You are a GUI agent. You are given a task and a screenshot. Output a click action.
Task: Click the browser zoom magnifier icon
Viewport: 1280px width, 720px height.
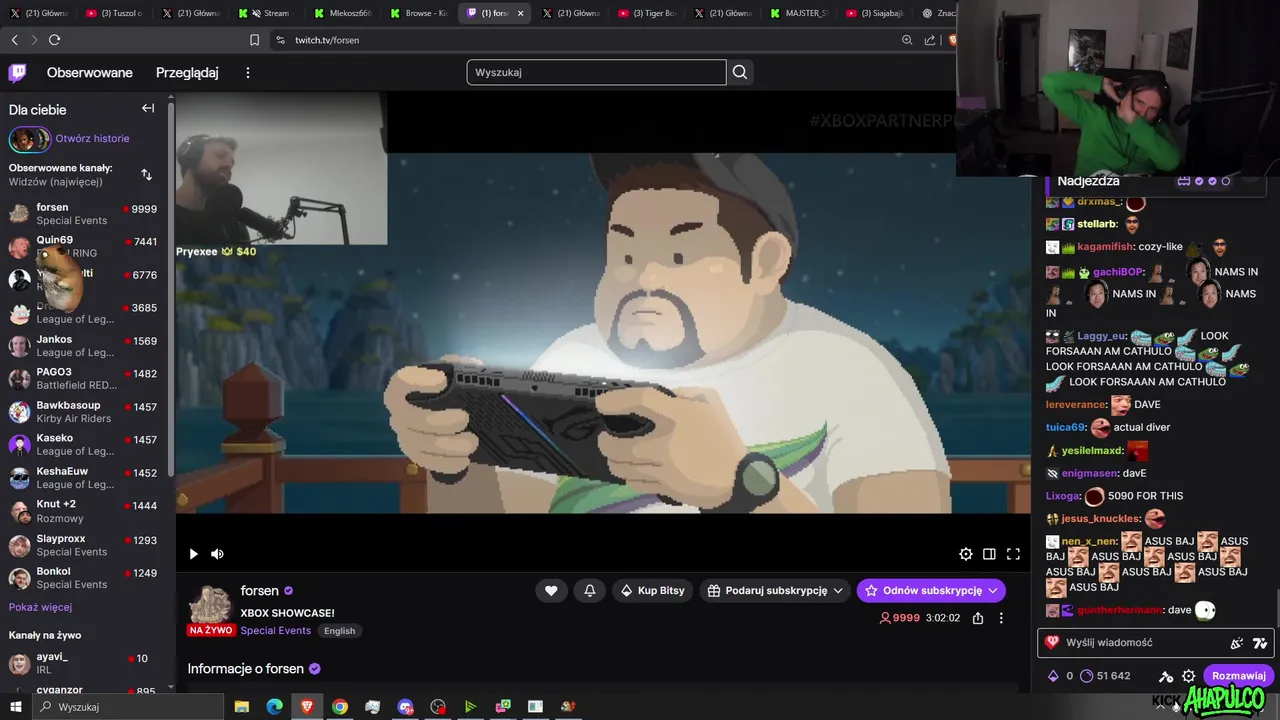click(x=907, y=40)
